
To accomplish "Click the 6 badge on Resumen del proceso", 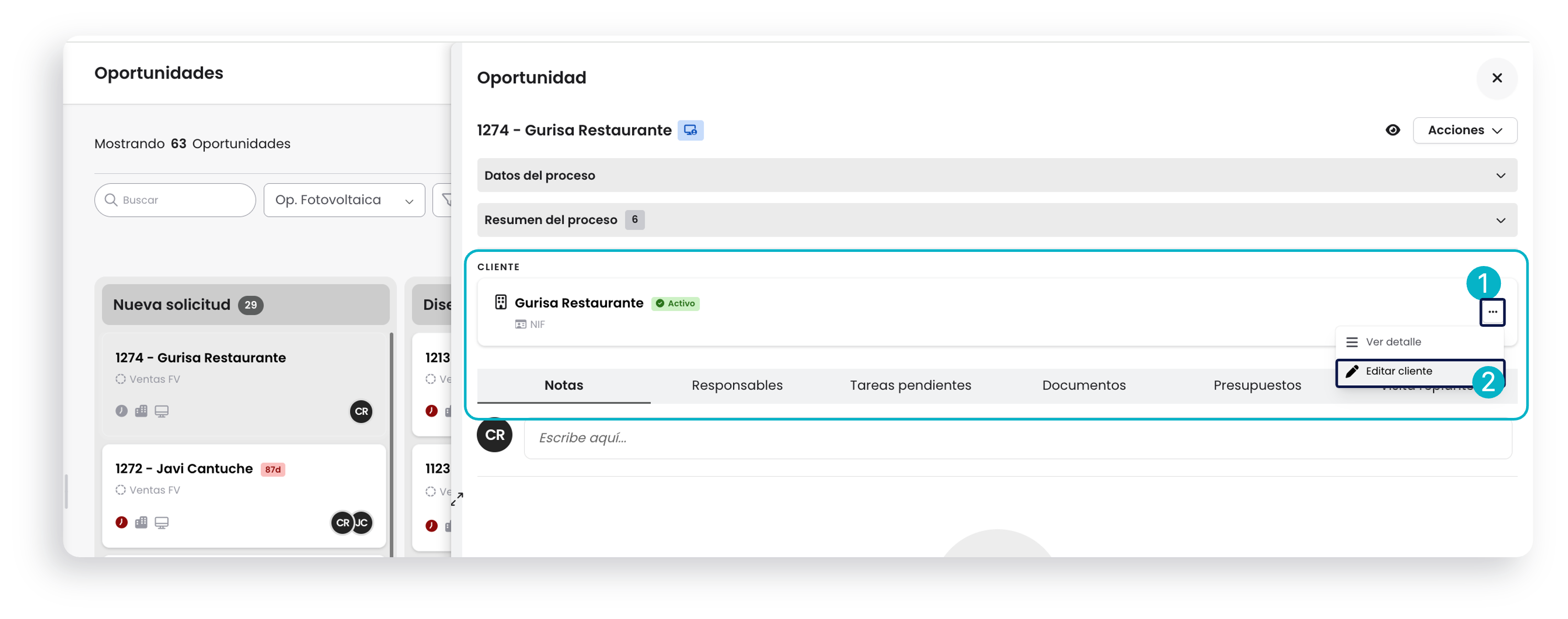I will tap(634, 219).
